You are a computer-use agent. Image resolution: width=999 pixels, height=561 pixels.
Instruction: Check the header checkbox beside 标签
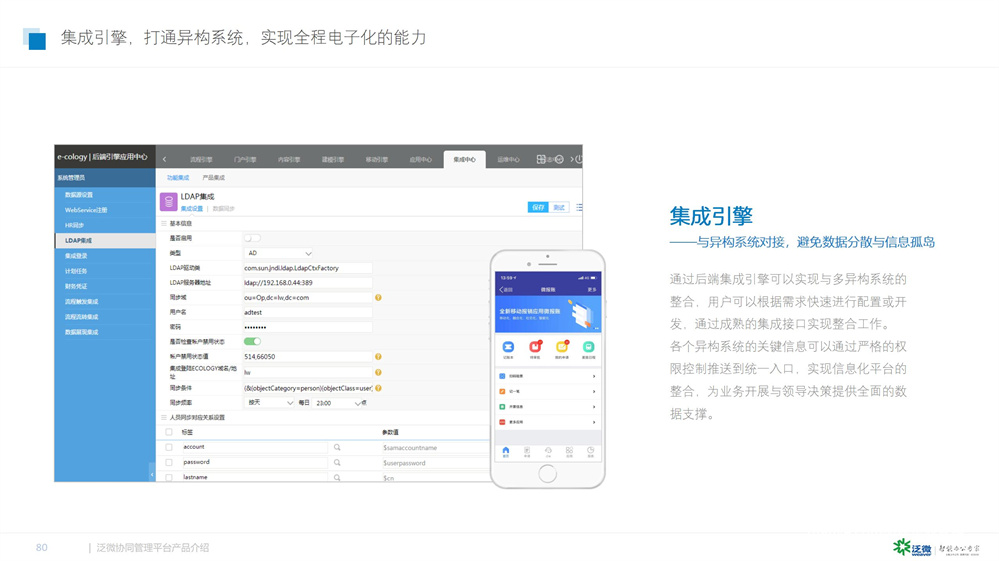tap(169, 432)
